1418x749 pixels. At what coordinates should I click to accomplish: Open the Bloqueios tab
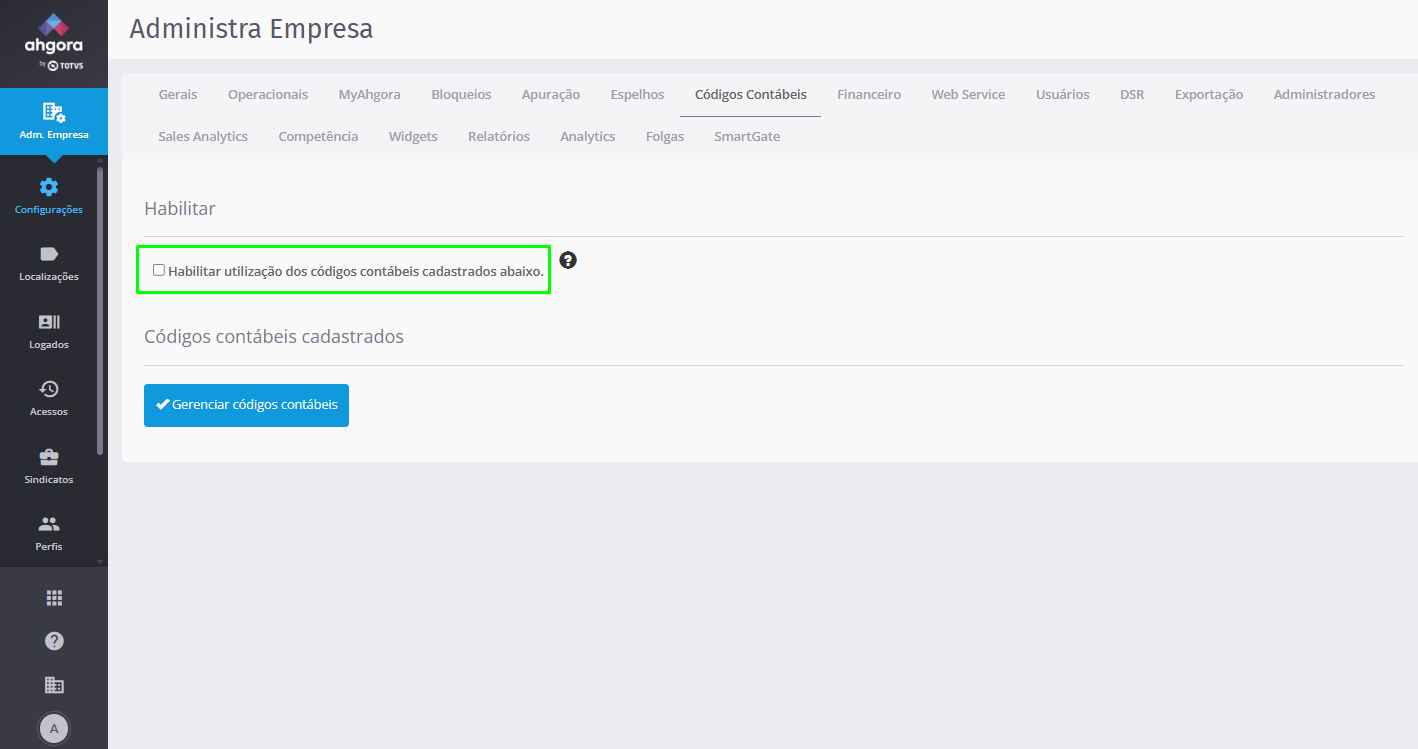coord(461,95)
